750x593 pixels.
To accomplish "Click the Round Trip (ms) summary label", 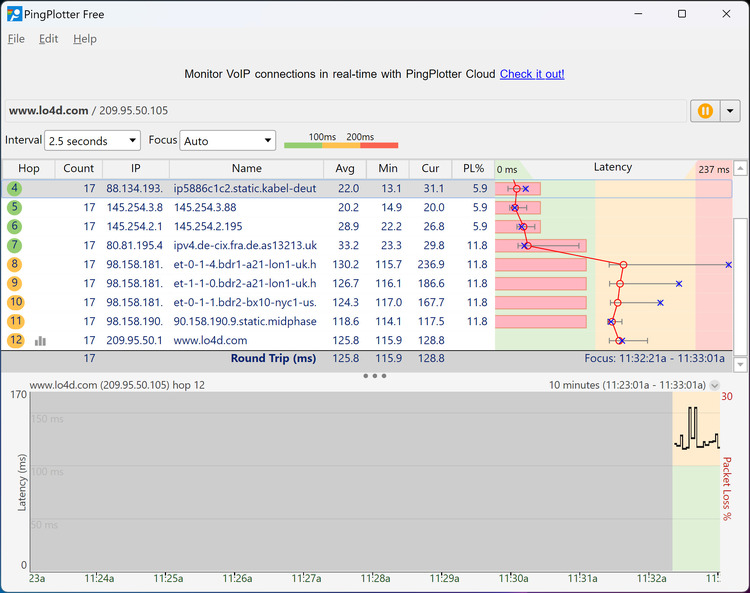I will tap(273, 358).
